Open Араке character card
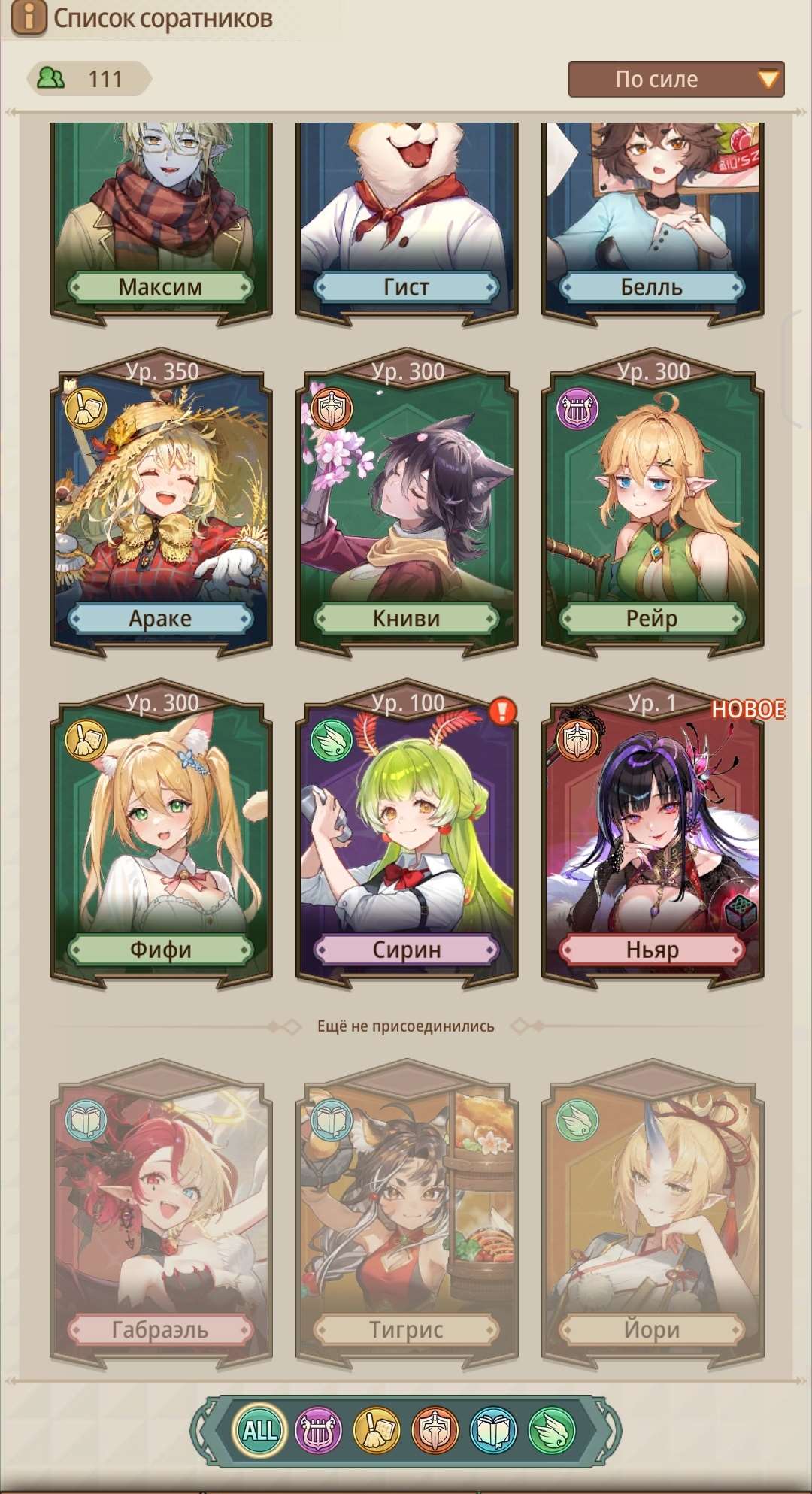Image resolution: width=812 pixels, height=1494 pixels. point(161,501)
